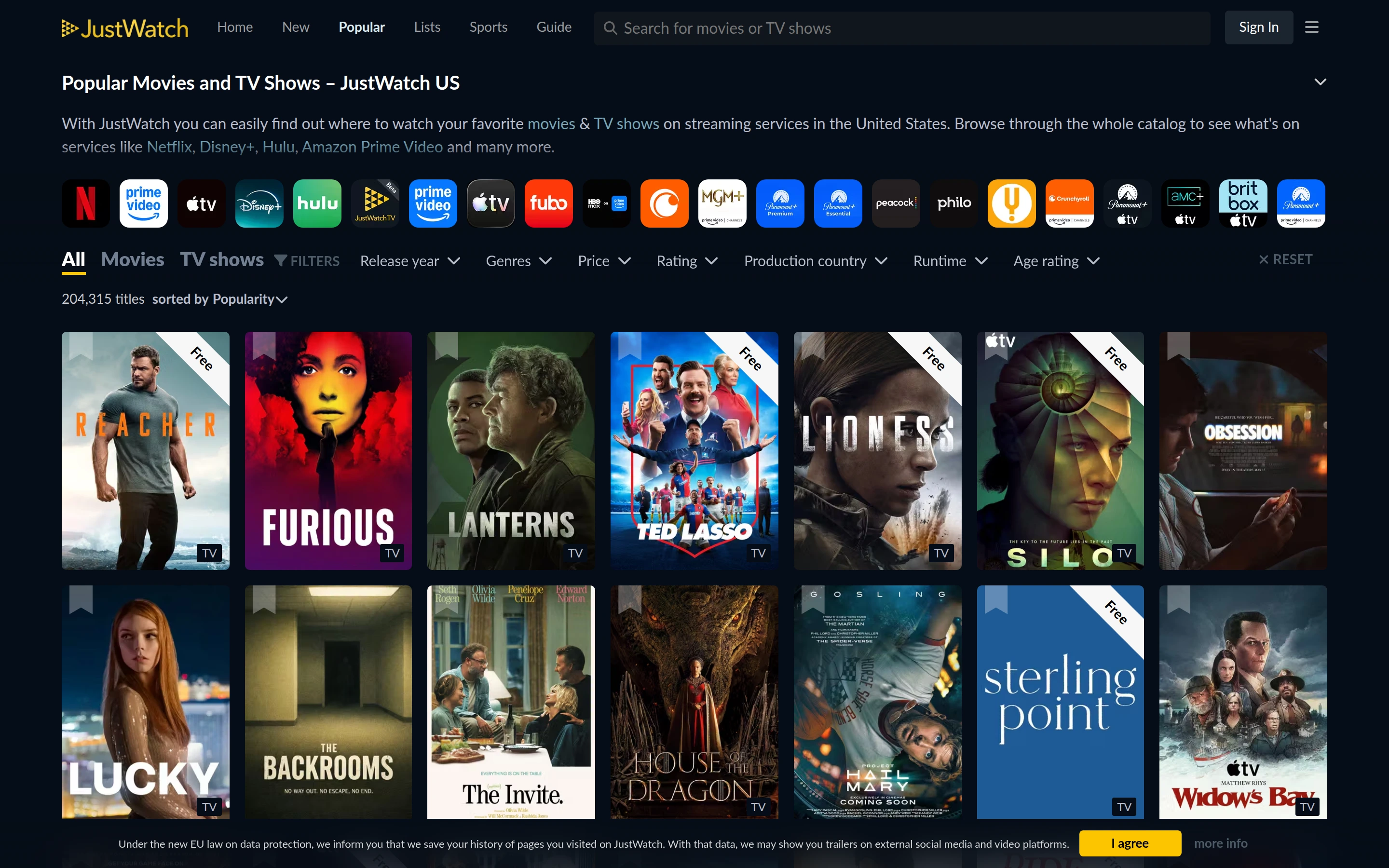Follow the TV shows text link
The image size is (1389, 868).
(x=626, y=124)
